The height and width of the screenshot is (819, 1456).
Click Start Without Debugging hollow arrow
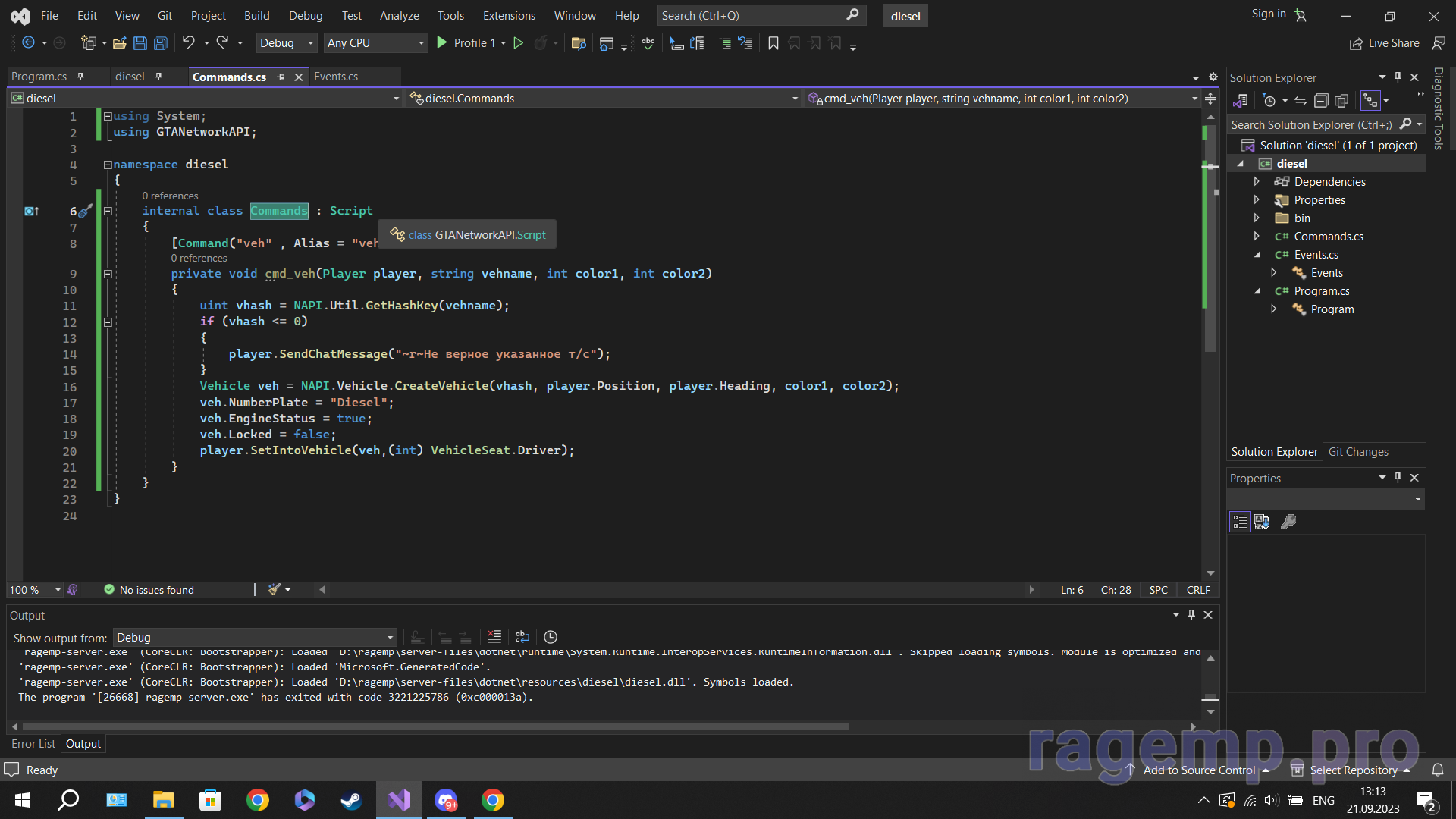point(519,43)
